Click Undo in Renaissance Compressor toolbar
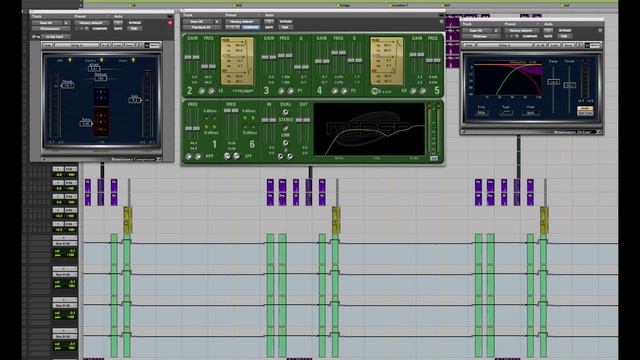Viewport: 640px width, 360px height. pyautogui.click(x=48, y=45)
